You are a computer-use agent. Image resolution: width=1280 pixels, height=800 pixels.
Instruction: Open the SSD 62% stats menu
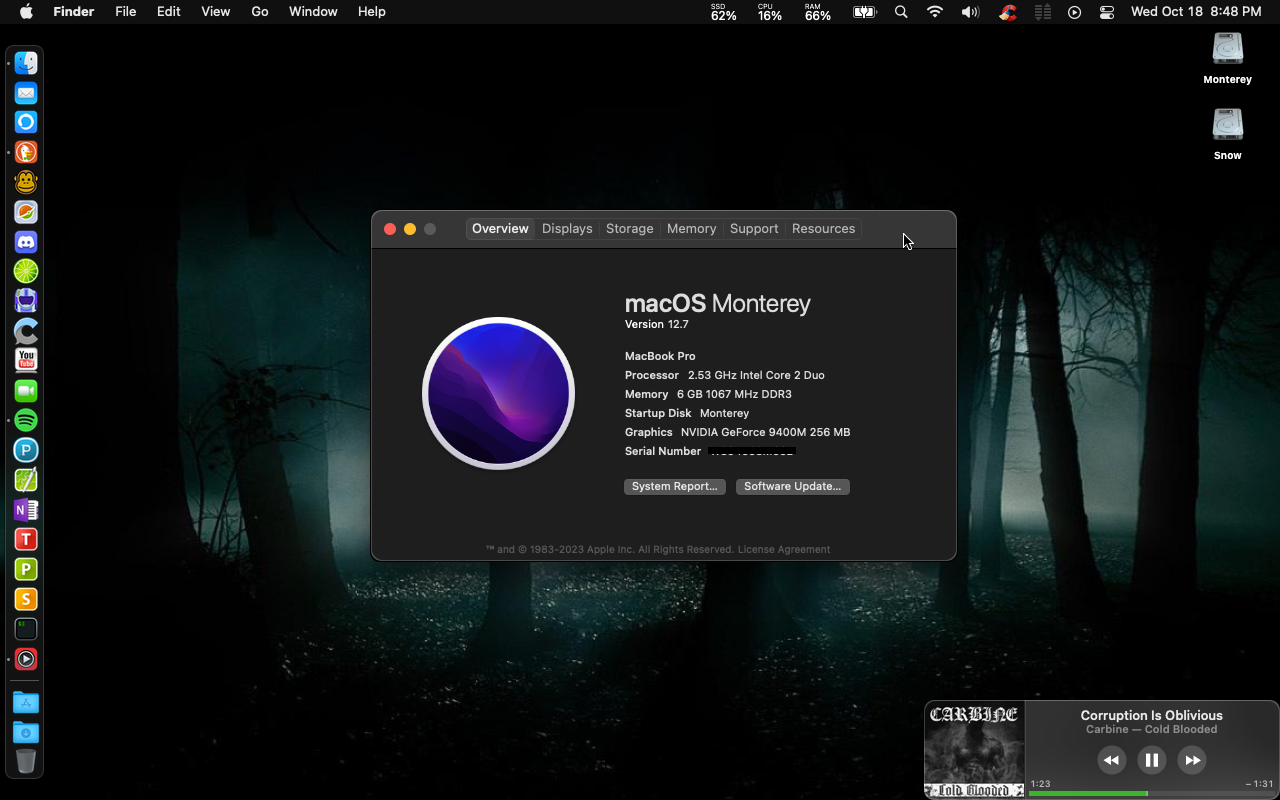point(723,12)
